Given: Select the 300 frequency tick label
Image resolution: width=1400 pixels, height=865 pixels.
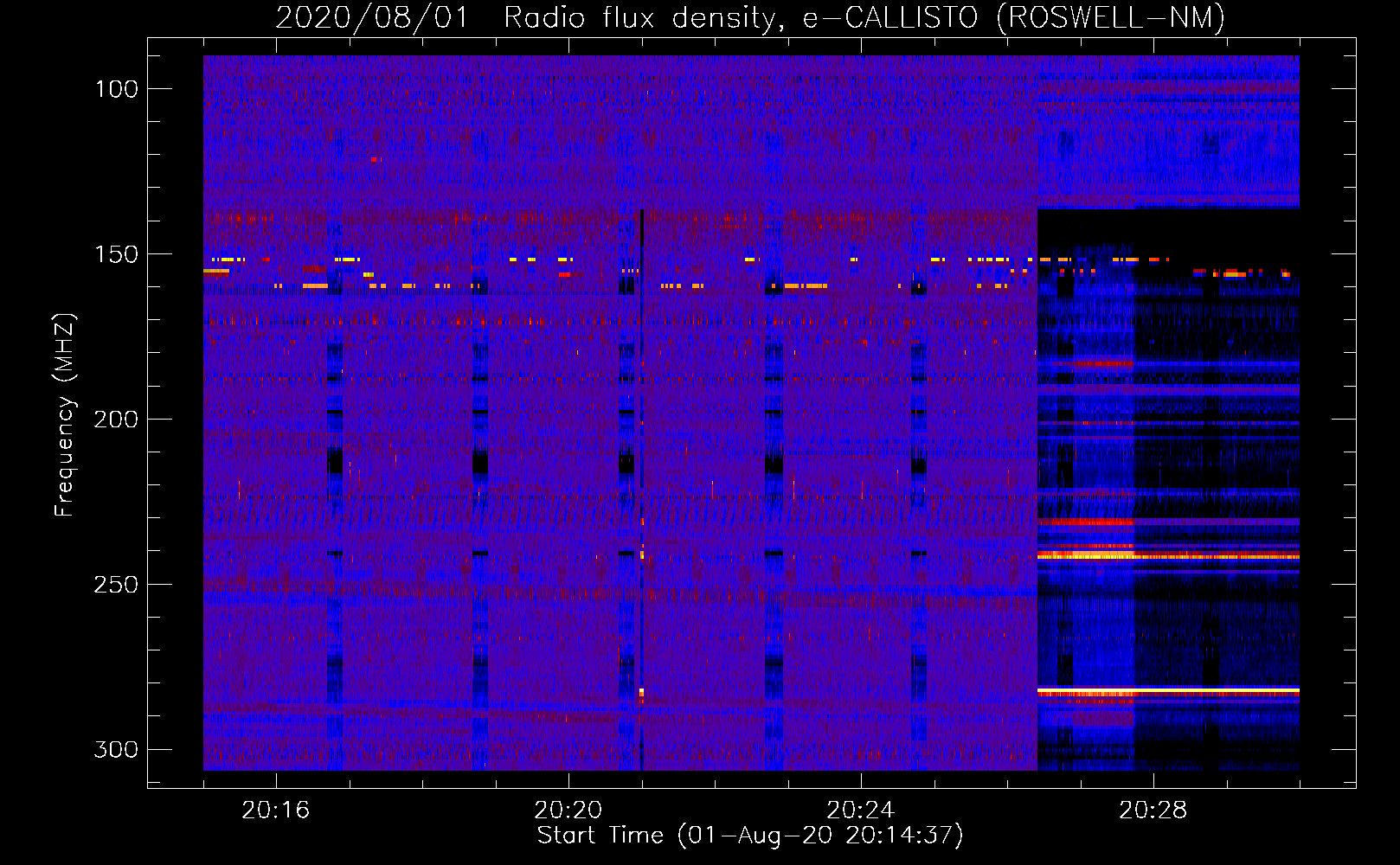Looking at the screenshot, I should pos(116,749).
